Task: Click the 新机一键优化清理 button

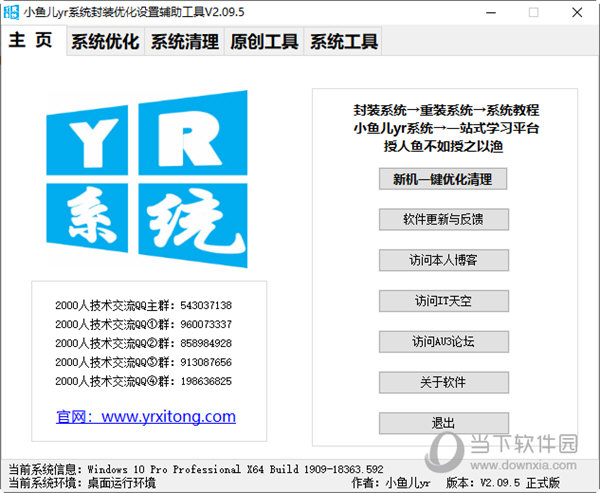Action: tap(443, 179)
